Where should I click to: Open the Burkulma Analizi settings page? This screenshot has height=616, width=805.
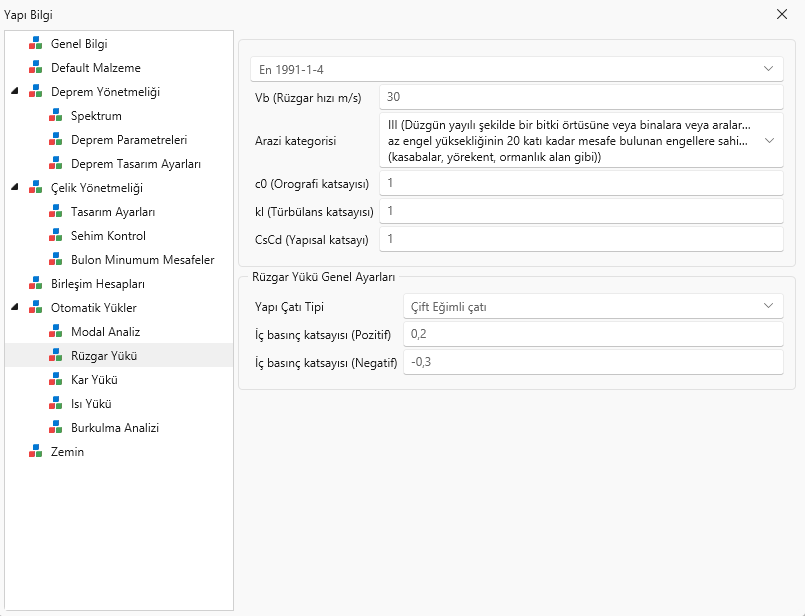pos(114,428)
